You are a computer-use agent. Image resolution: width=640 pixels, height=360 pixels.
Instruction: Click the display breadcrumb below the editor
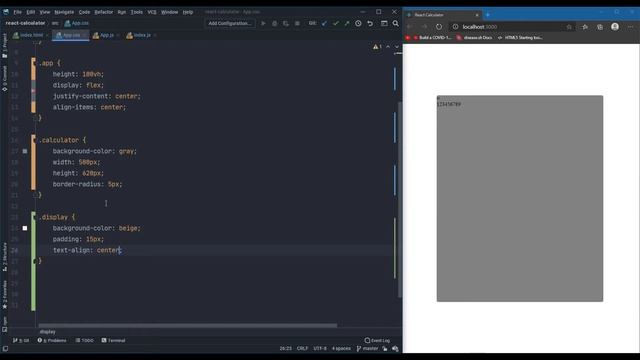(48, 332)
